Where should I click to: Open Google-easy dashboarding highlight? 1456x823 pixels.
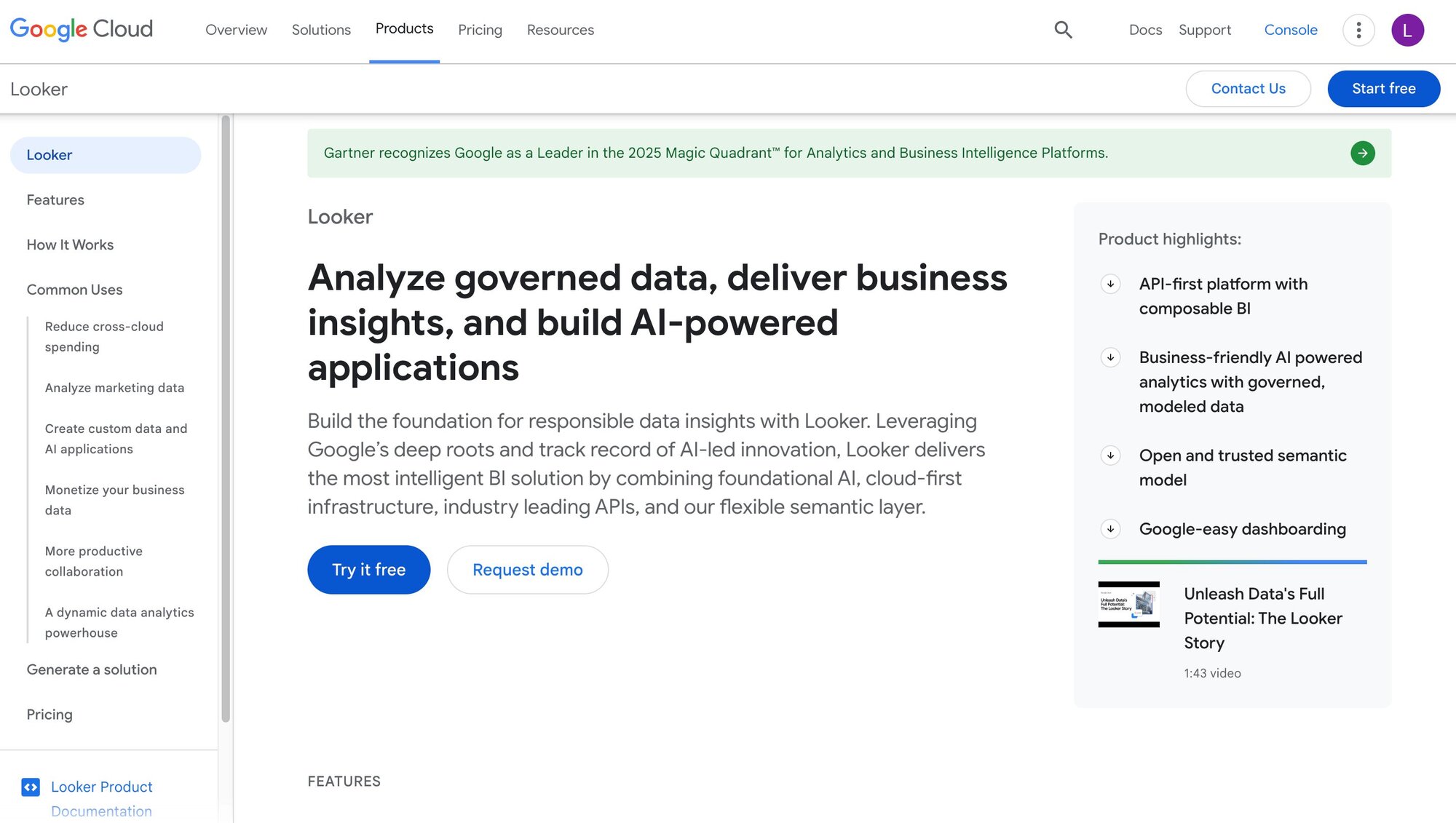tap(1242, 529)
